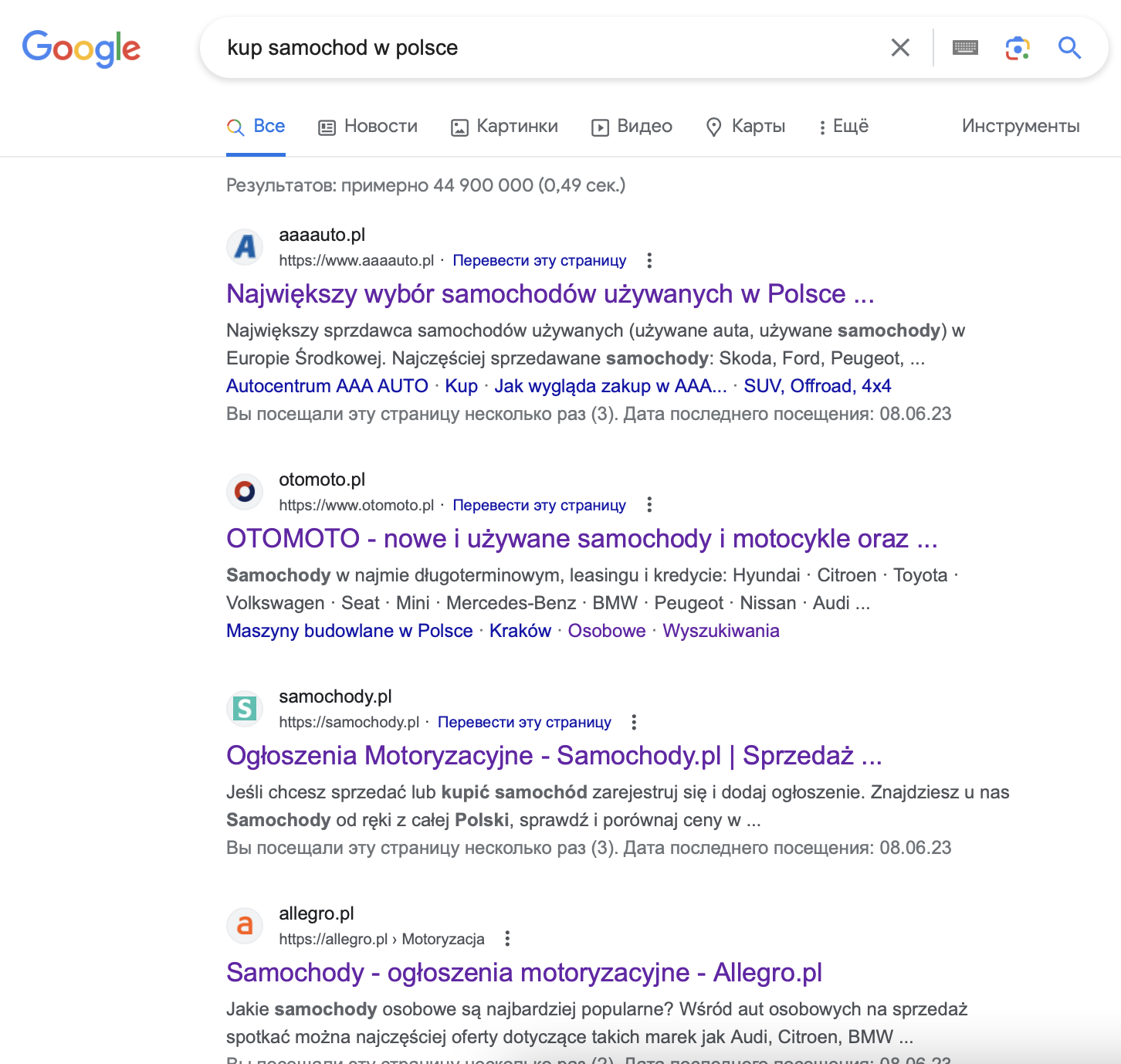Open the OTOMOTO nowe i używane samochody result
The height and width of the screenshot is (1064, 1121).
pyautogui.click(x=582, y=538)
